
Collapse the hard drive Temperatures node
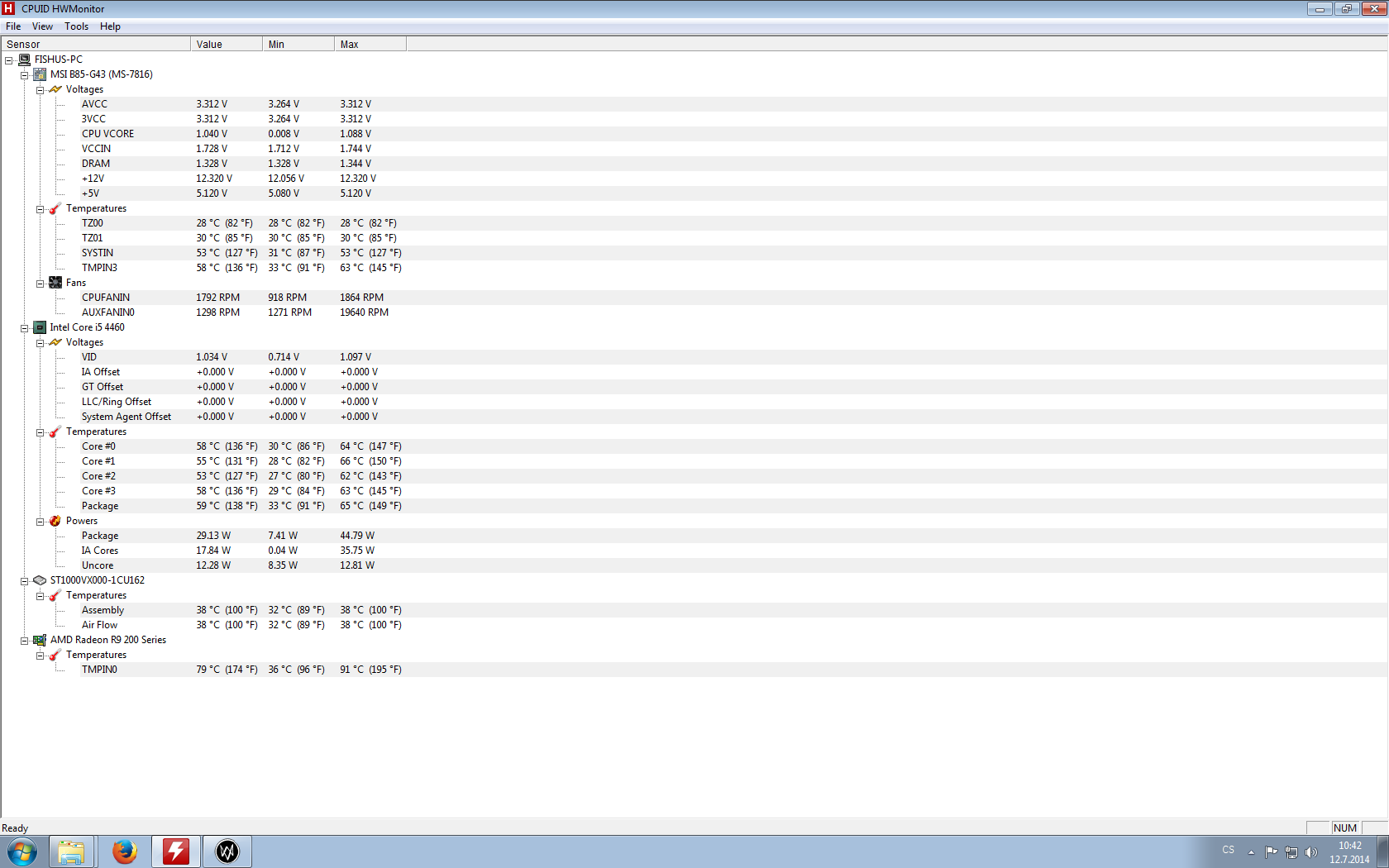40,596
